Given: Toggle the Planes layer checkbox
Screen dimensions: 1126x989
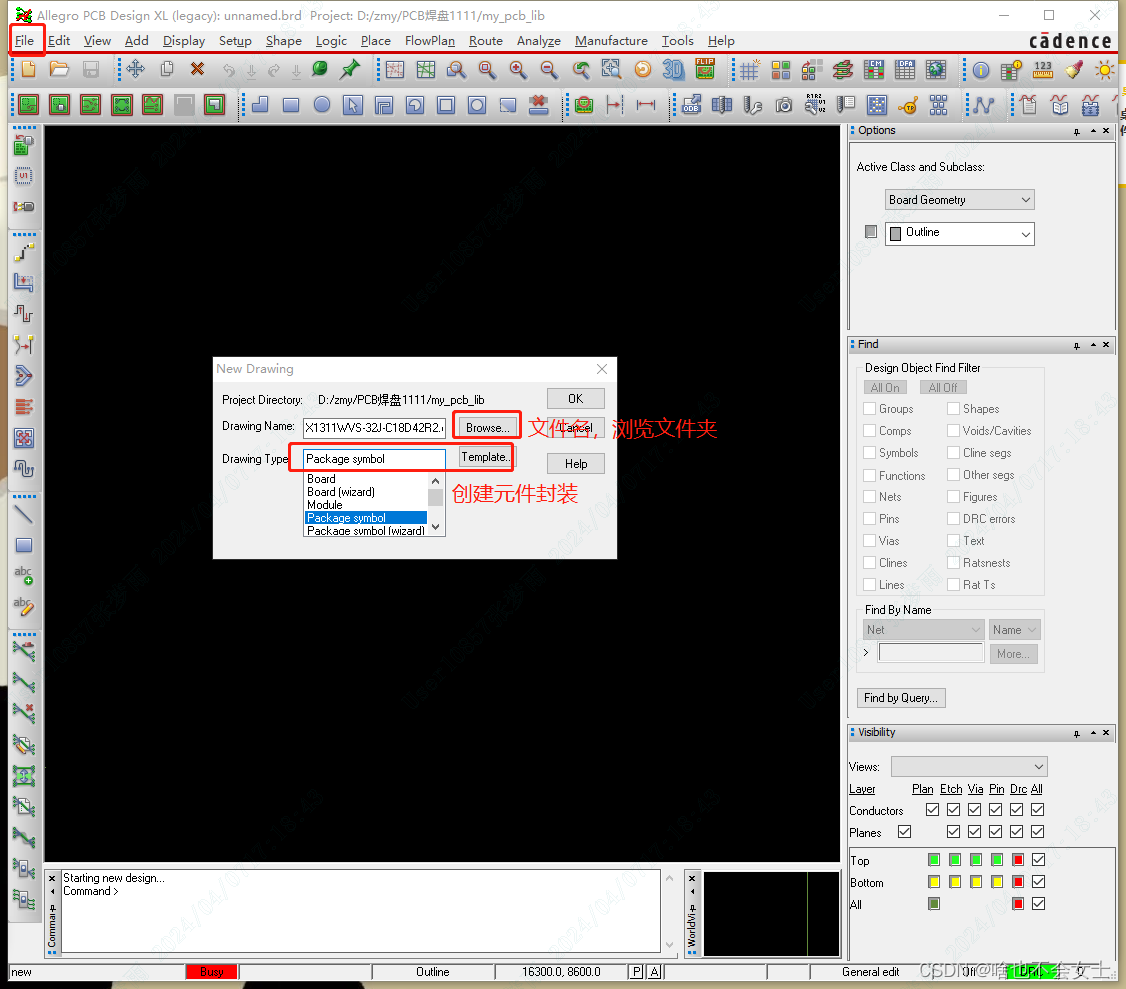Looking at the screenshot, I should tap(905, 832).
